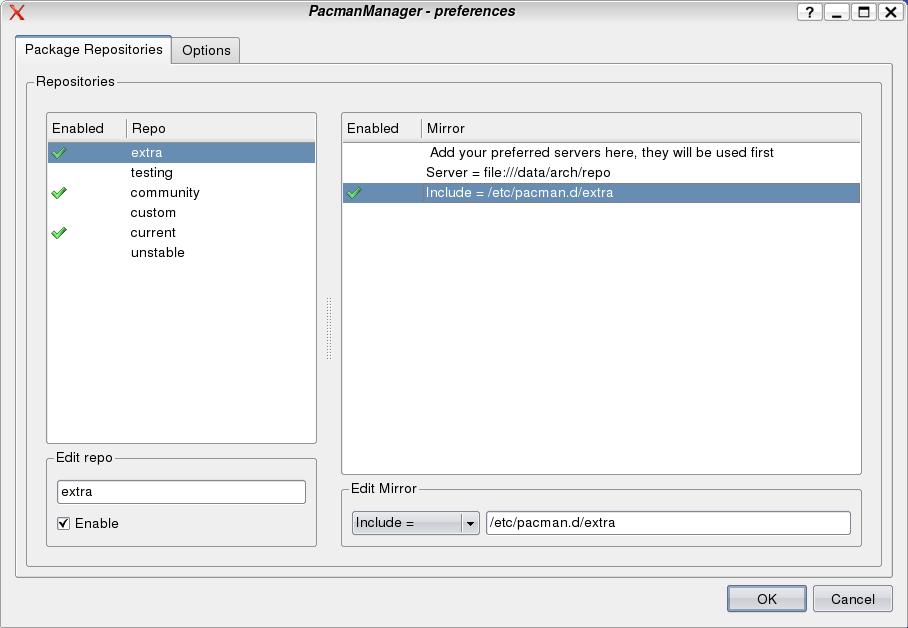Click the X application icon in title bar
Image resolution: width=908 pixels, height=628 pixels.
click(17, 12)
